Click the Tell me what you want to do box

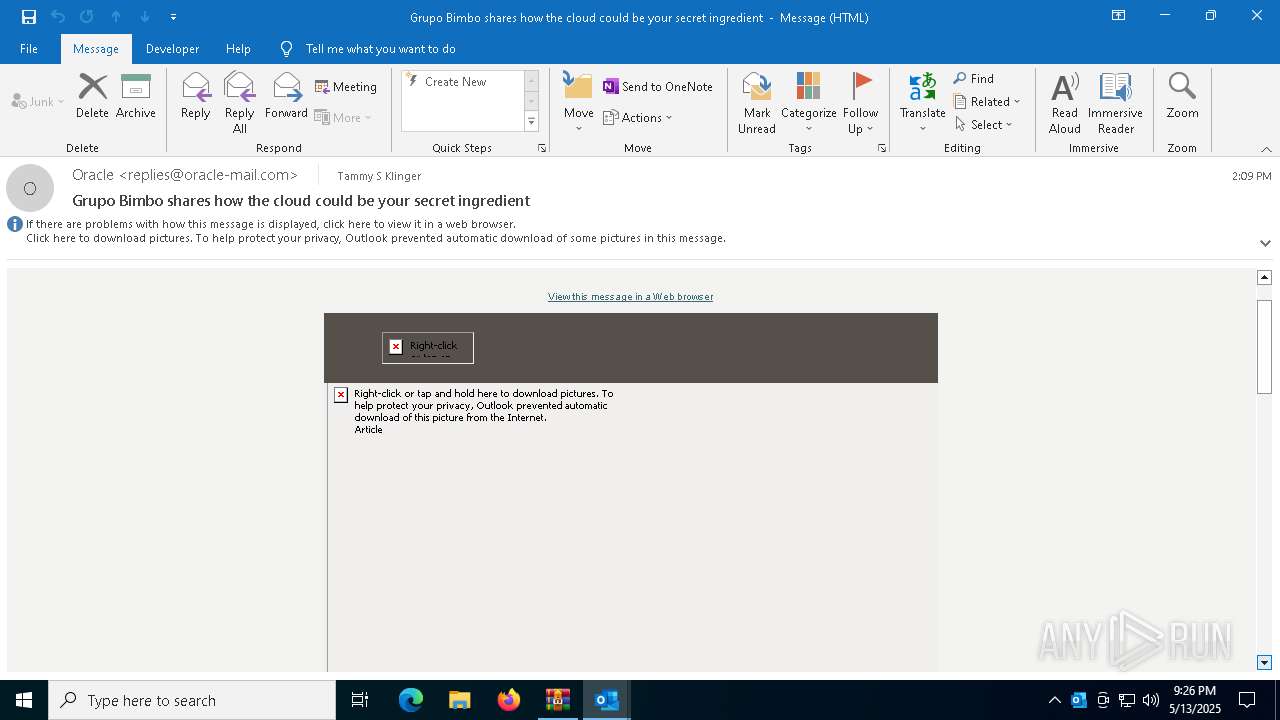380,49
